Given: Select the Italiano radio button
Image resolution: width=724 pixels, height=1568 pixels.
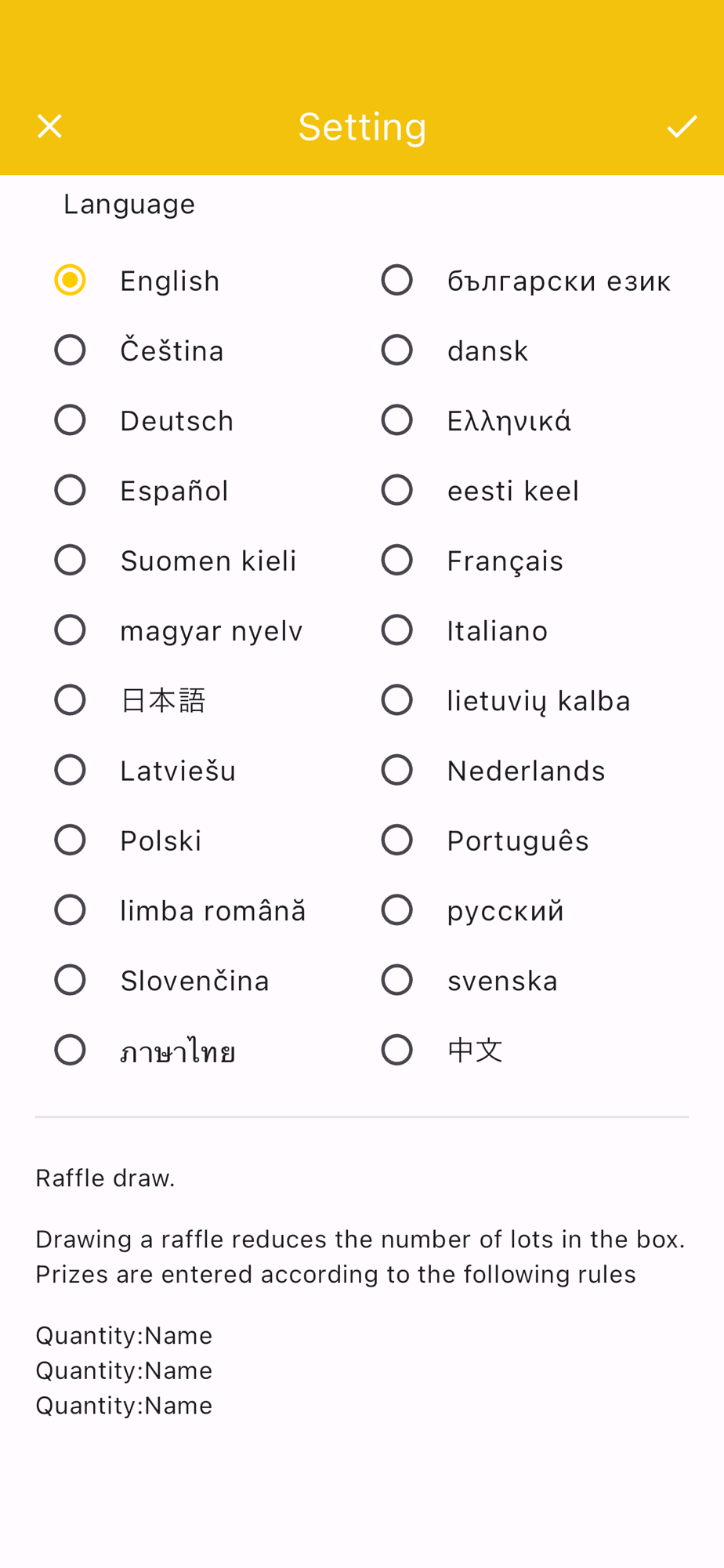Looking at the screenshot, I should click(397, 630).
